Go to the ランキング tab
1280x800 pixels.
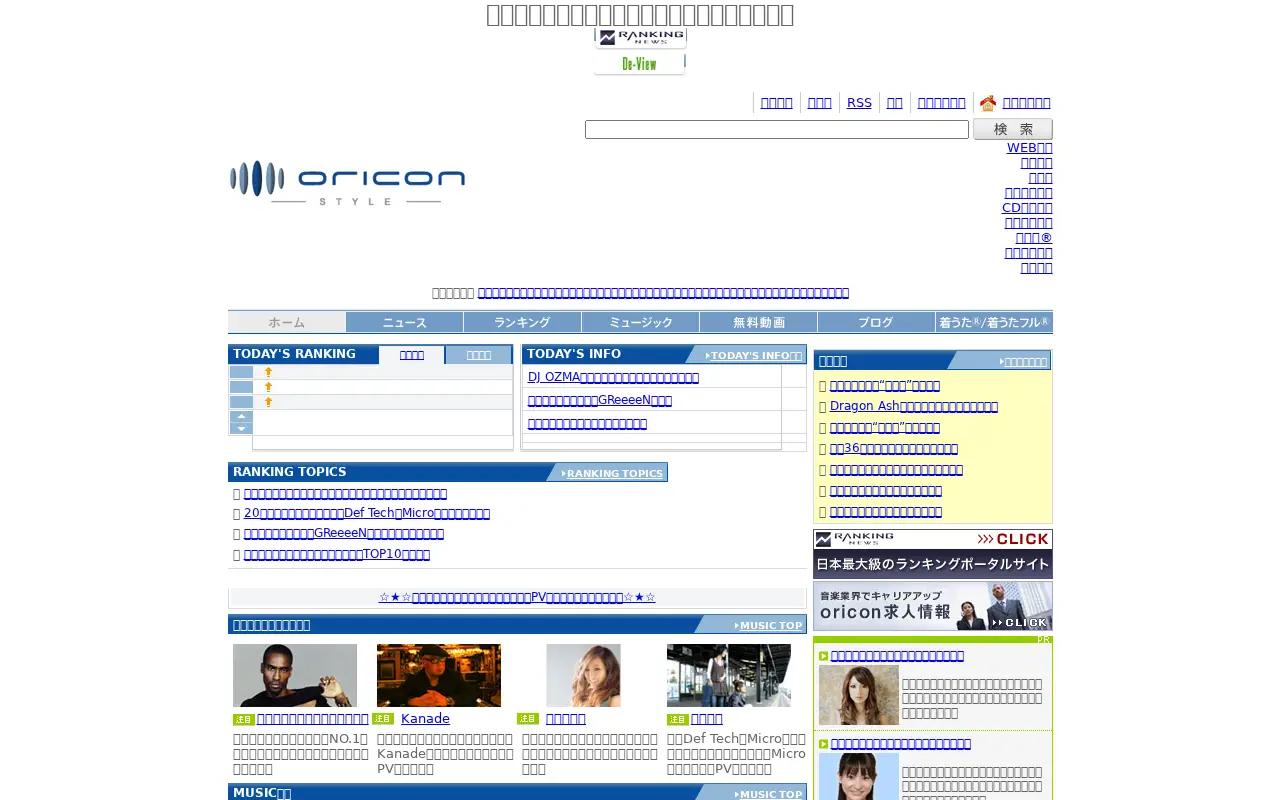[x=523, y=322]
